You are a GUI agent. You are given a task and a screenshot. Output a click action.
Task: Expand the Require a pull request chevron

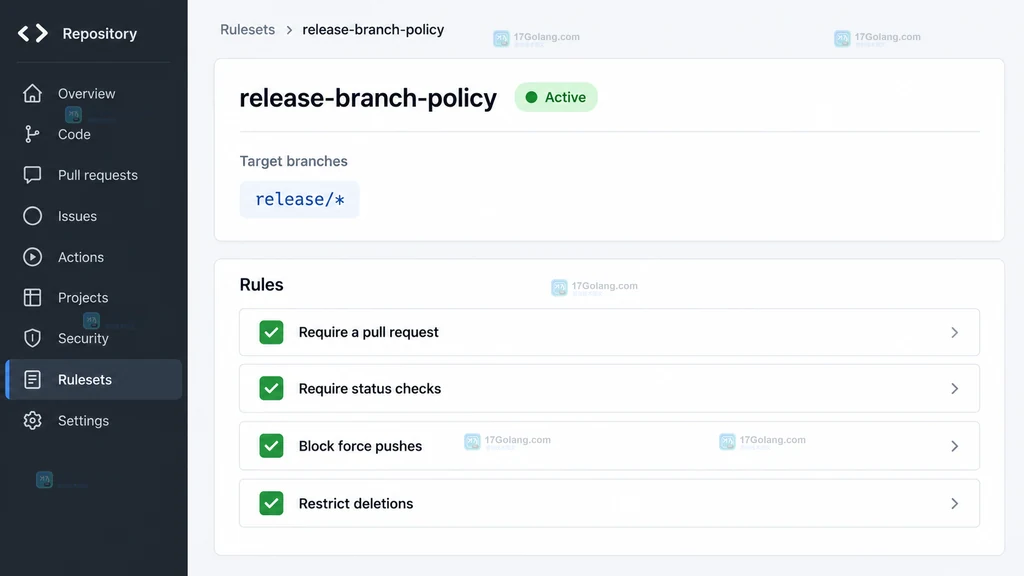pyautogui.click(x=954, y=332)
